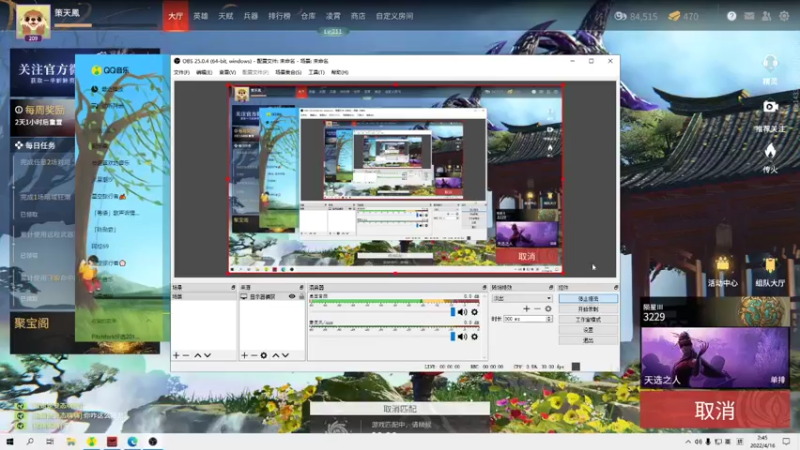Move source up in OBS Sources panel
Viewport: 800px width, 450px height.
pos(276,355)
